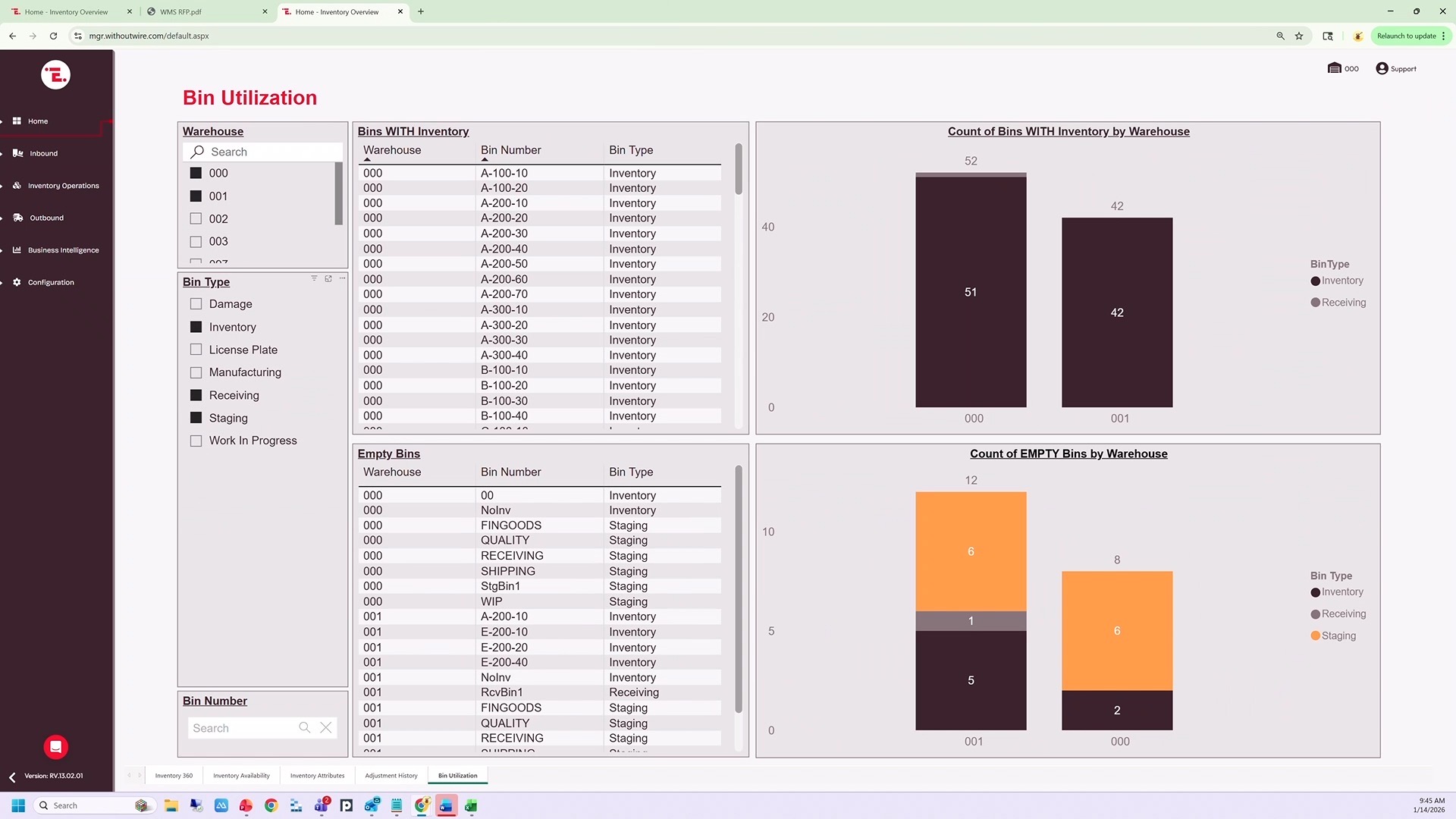Sort by Bin Number column header

click(x=510, y=150)
